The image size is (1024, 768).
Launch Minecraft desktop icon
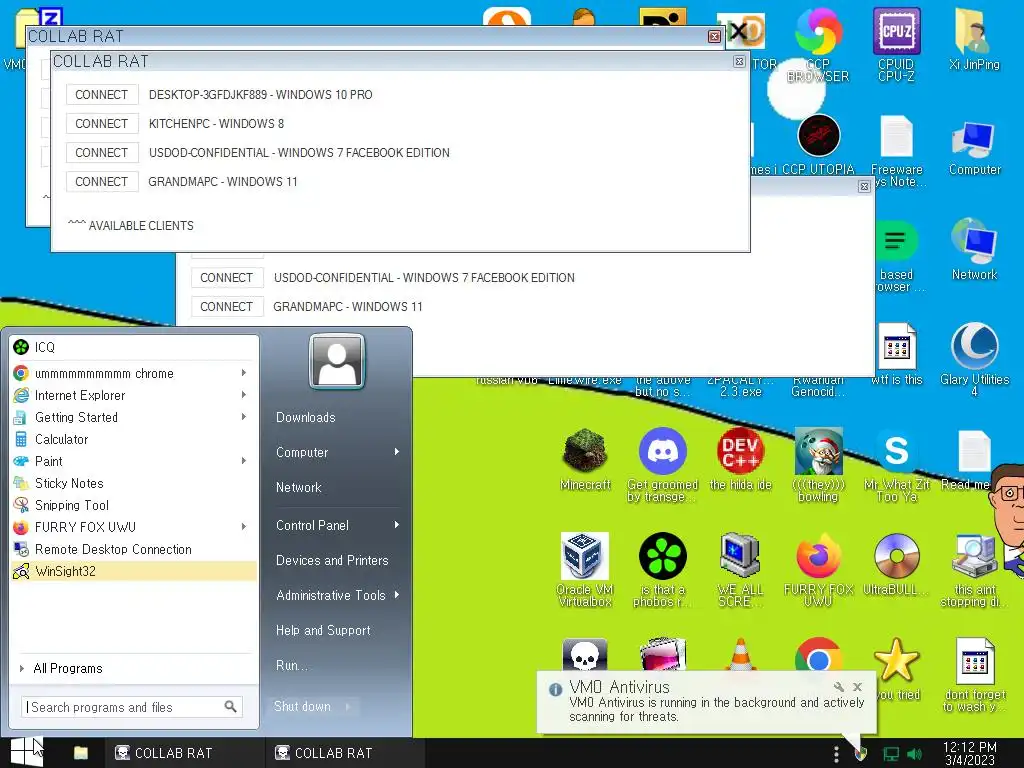tap(585, 459)
